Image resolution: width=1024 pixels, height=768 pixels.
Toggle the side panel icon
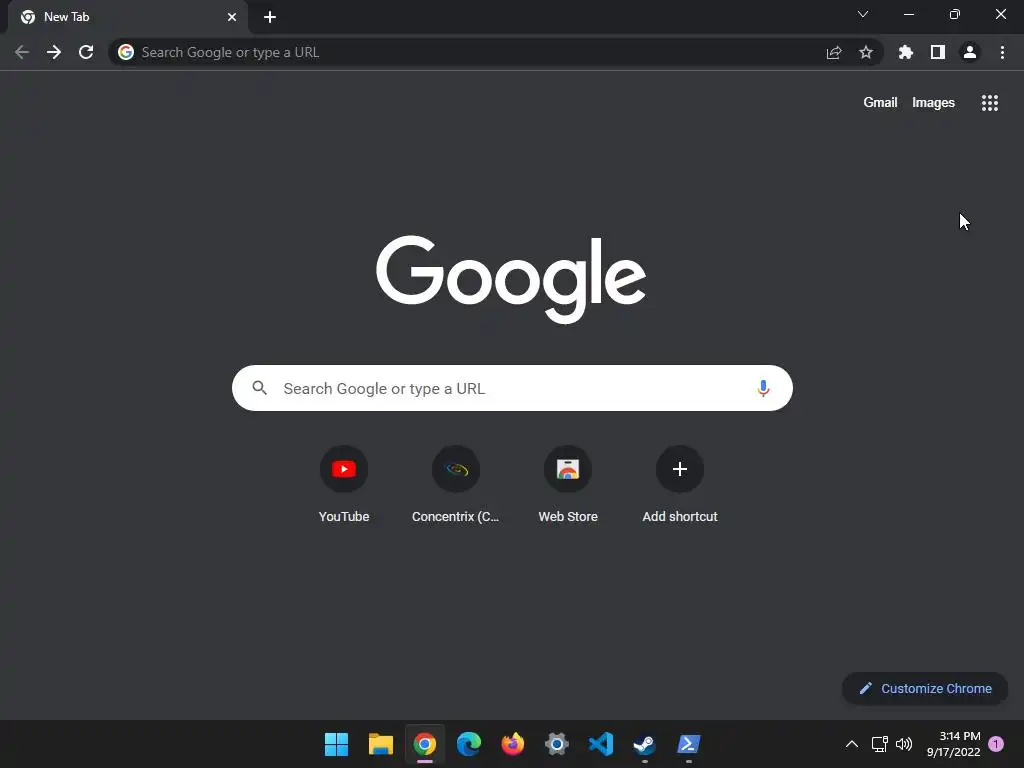[x=938, y=52]
